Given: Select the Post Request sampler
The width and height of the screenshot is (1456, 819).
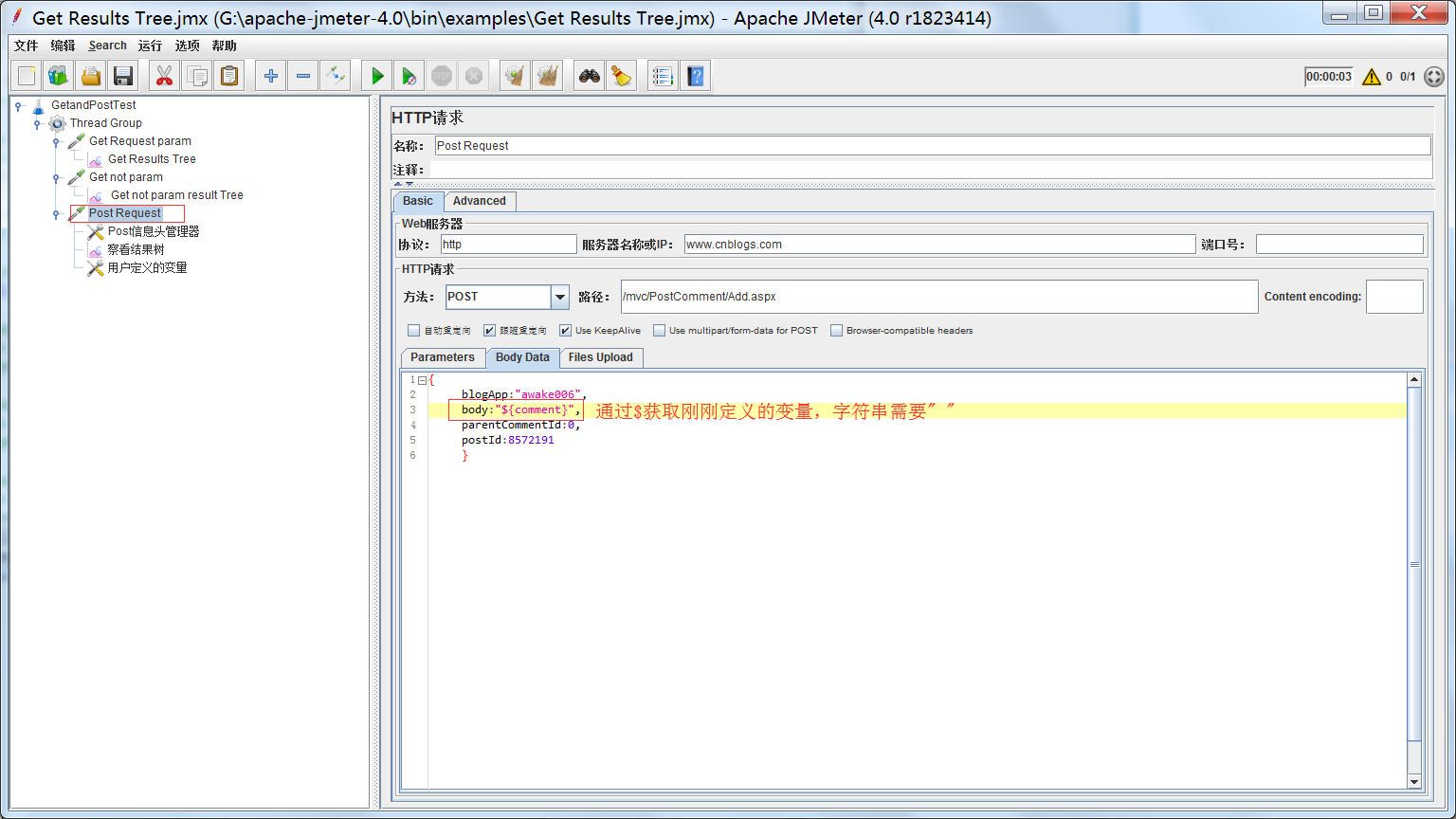Looking at the screenshot, I should 125,213.
